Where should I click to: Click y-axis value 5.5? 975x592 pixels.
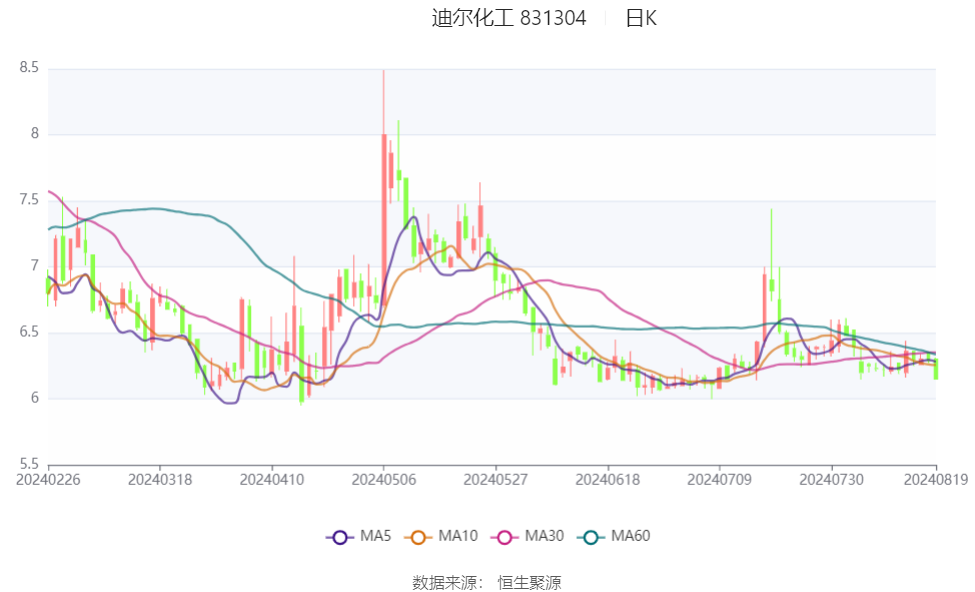[29, 464]
